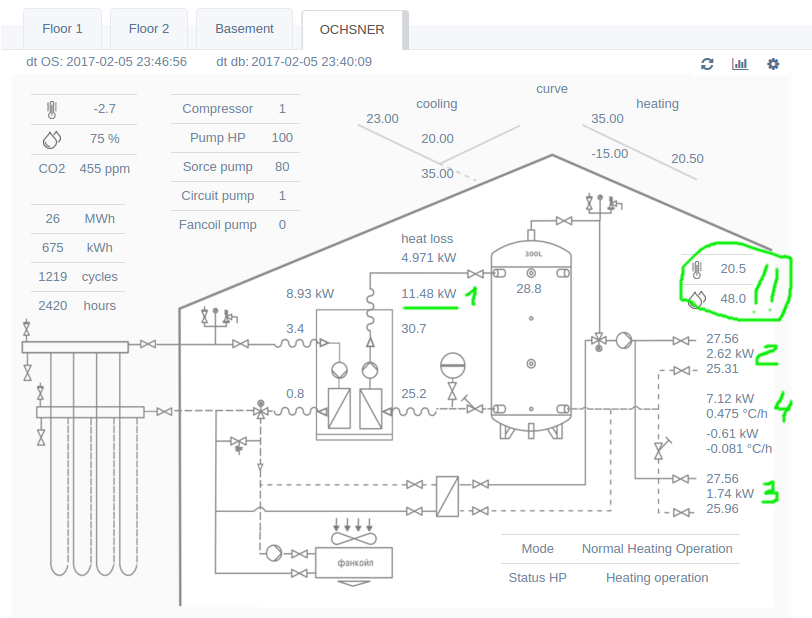The width and height of the screenshot is (812, 618).
Task: Click the Status HP Heating operation value
Action: [x=657, y=578]
